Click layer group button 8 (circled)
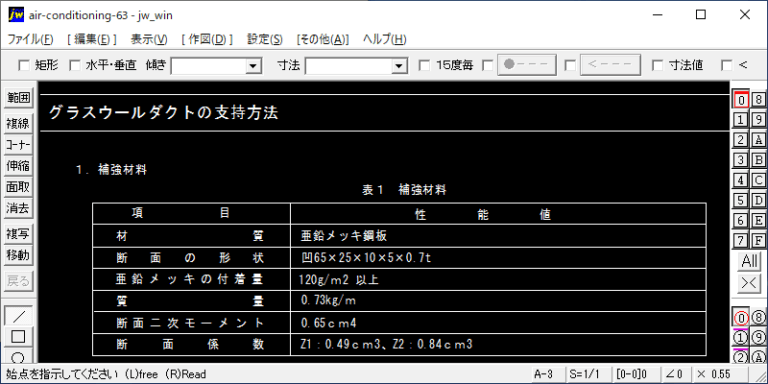 [758, 318]
